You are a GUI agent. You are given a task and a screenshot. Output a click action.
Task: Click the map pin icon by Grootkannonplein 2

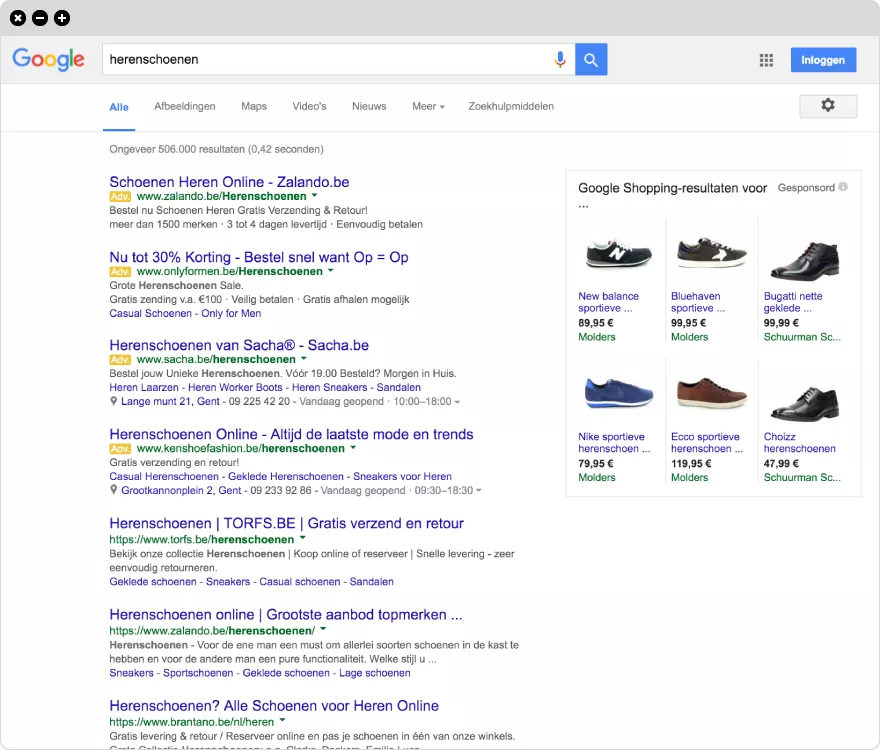coord(113,490)
